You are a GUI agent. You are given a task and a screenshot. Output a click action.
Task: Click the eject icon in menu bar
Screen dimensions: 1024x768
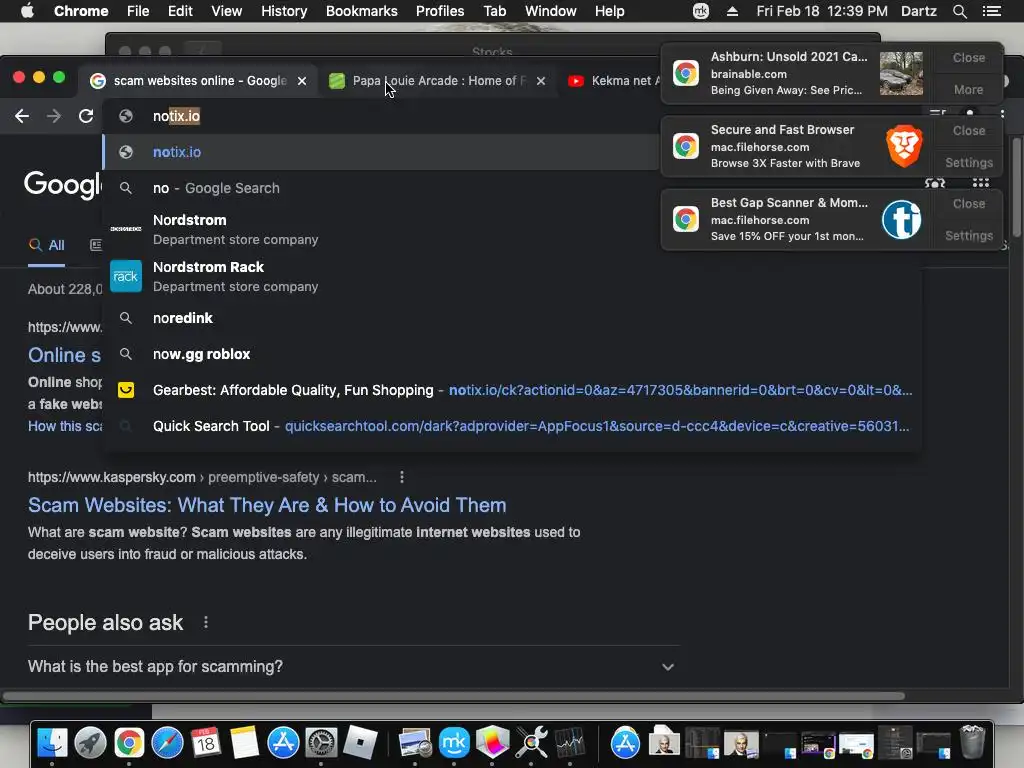(732, 11)
